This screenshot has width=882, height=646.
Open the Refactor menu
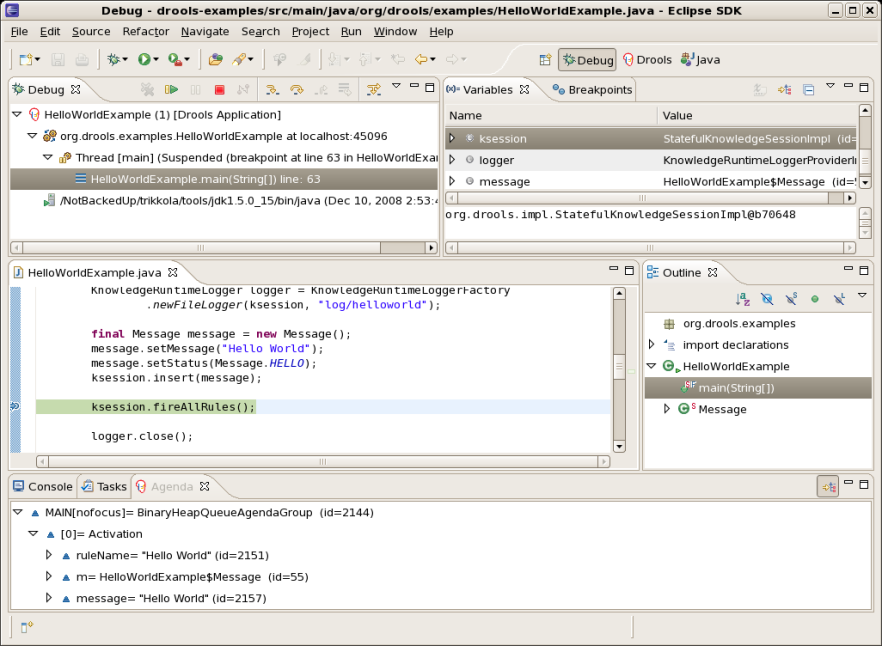146,31
